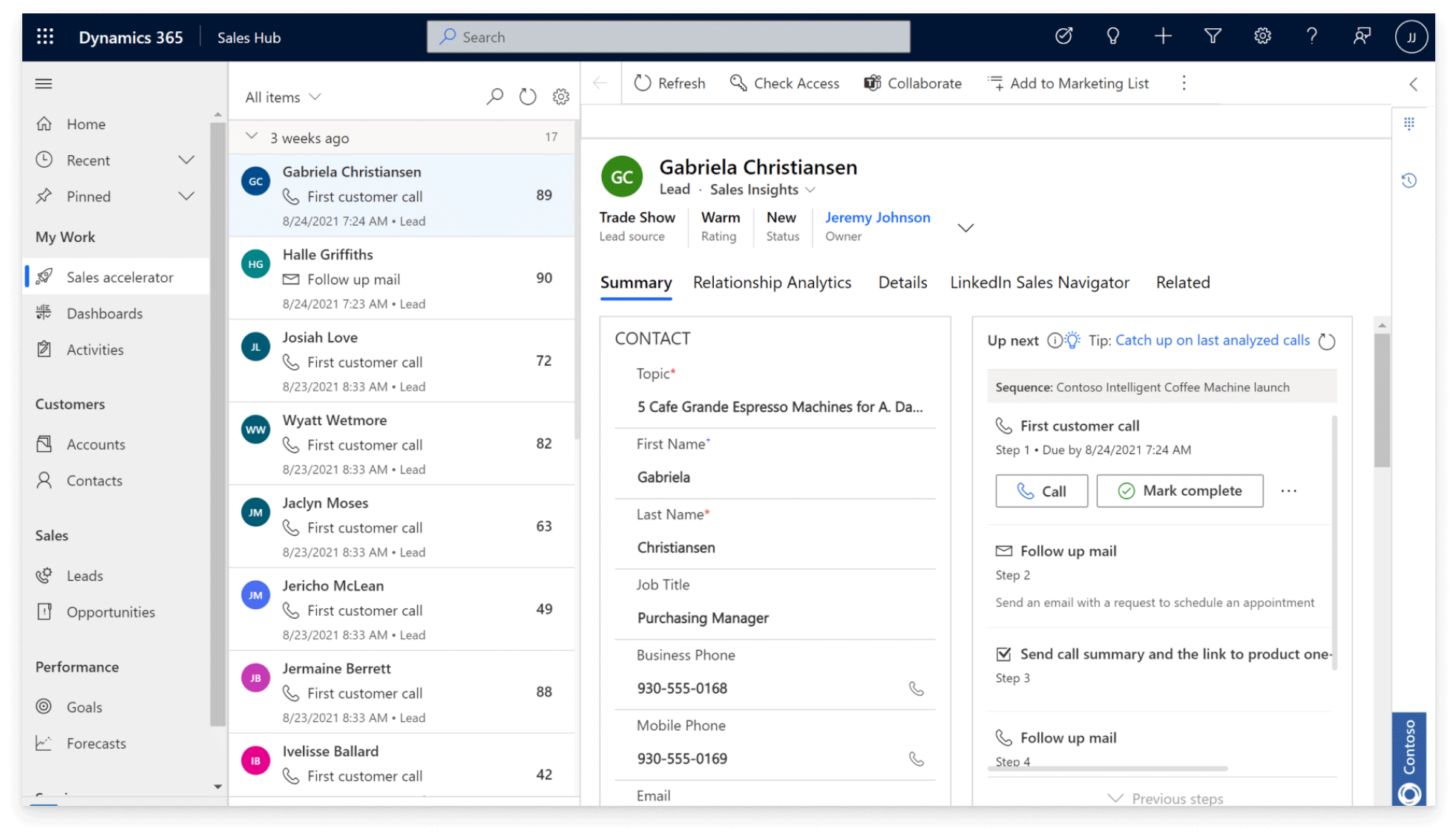Click the Job Title field Purchasing Manager
Screen dimensions: 1456x837
click(x=703, y=618)
